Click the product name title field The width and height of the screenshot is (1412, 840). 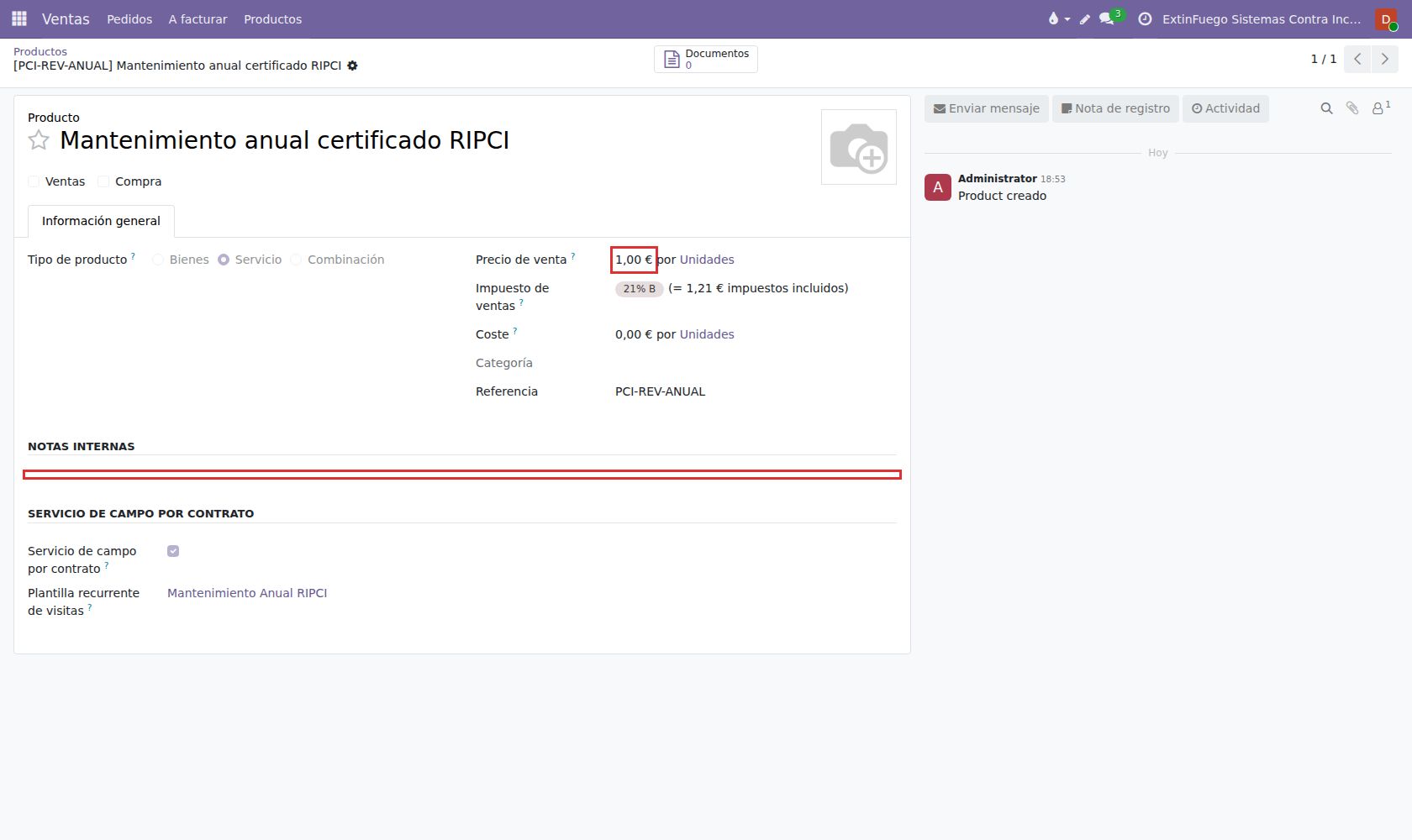tap(285, 140)
